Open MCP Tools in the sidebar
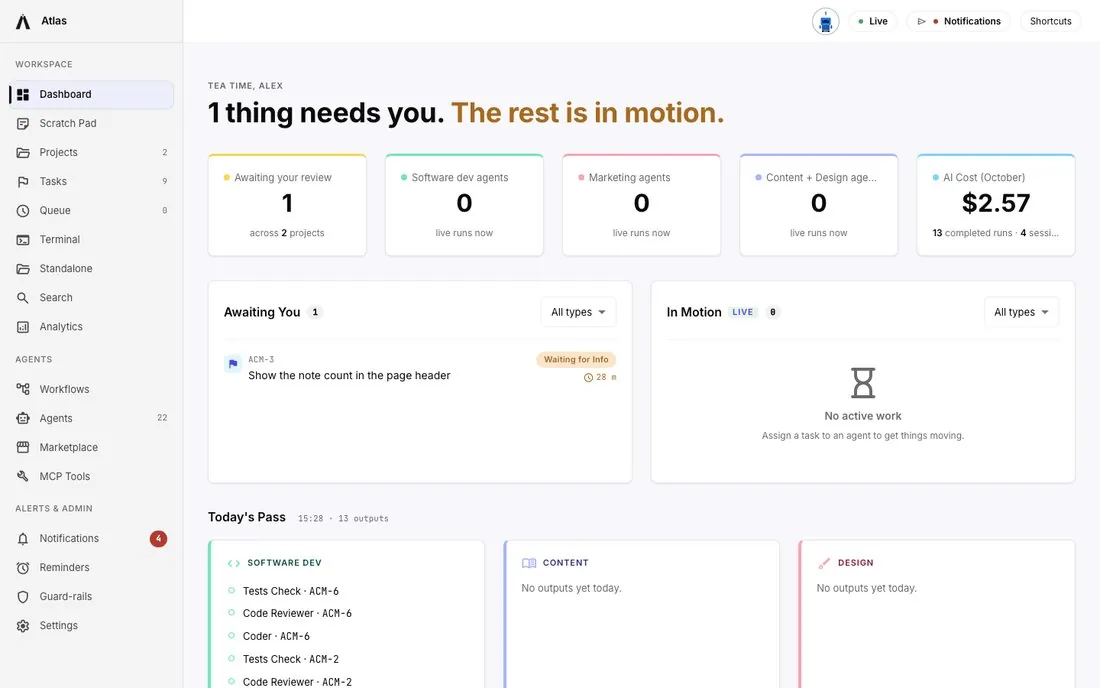This screenshot has height=688, width=1100. click(92, 476)
